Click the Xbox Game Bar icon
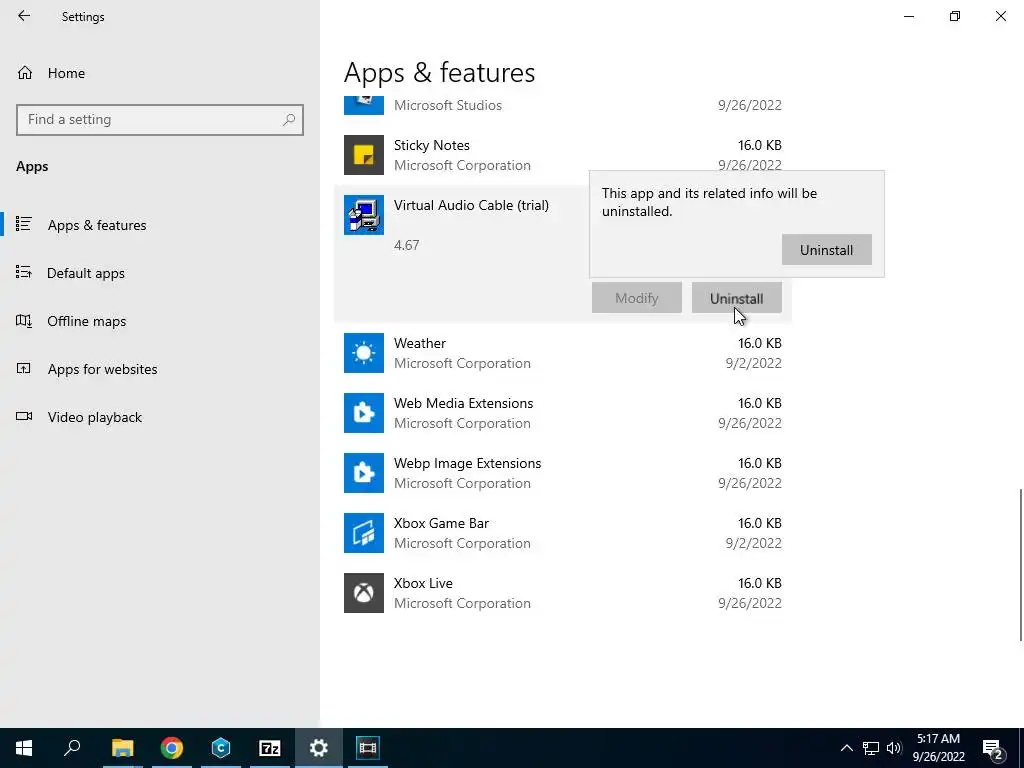 (x=364, y=534)
